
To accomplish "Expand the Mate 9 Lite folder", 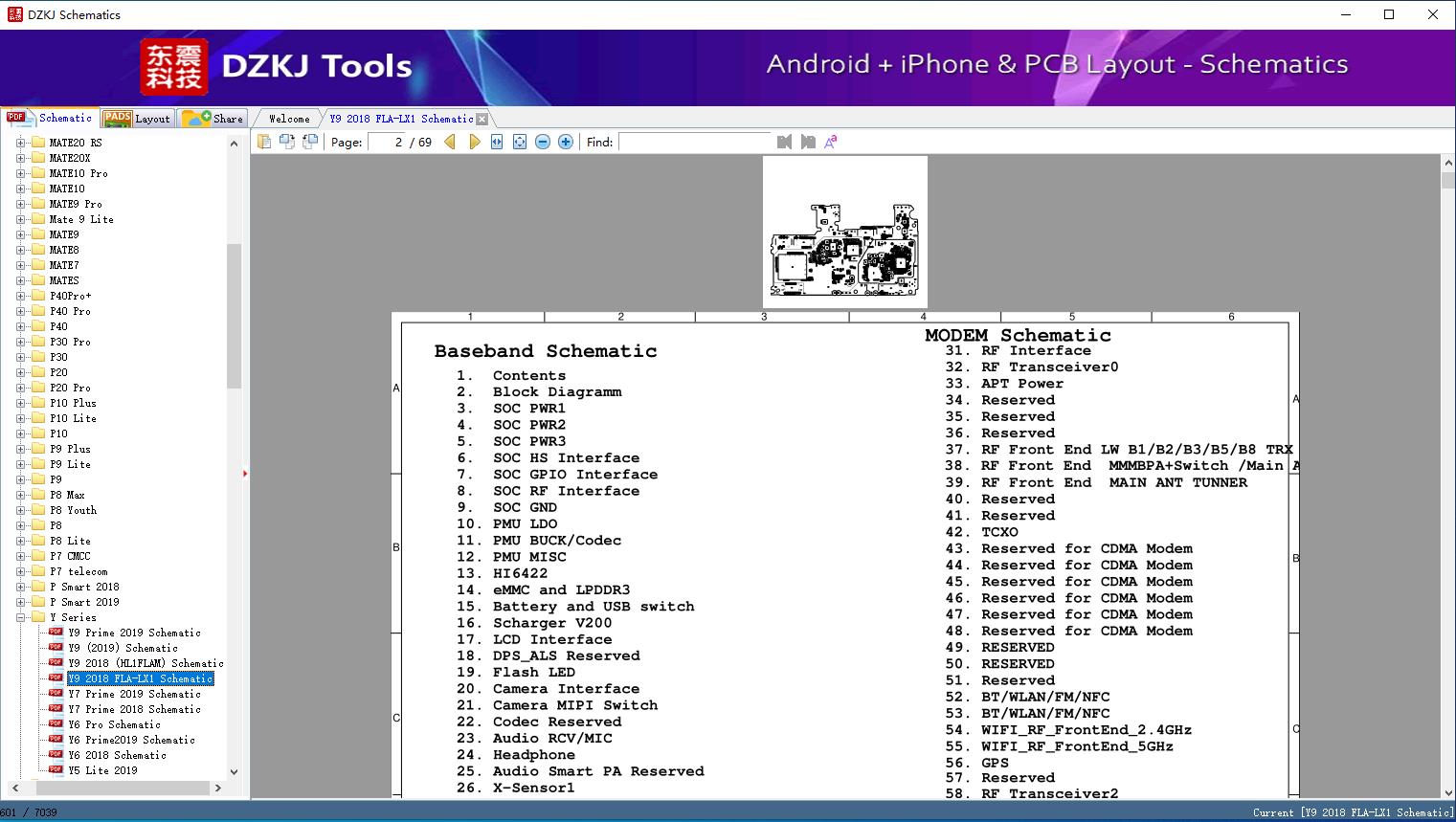I will click(x=20, y=219).
